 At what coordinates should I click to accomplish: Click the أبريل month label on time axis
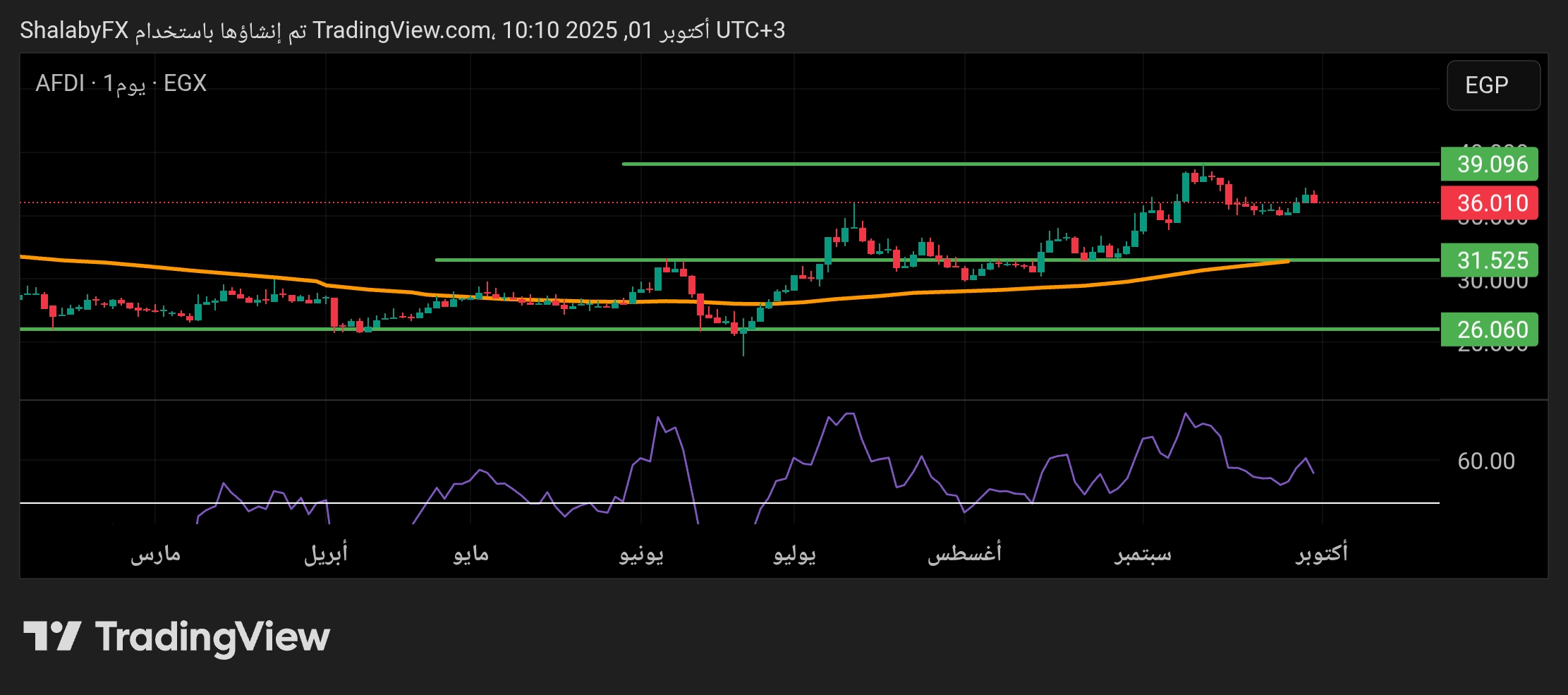point(326,554)
